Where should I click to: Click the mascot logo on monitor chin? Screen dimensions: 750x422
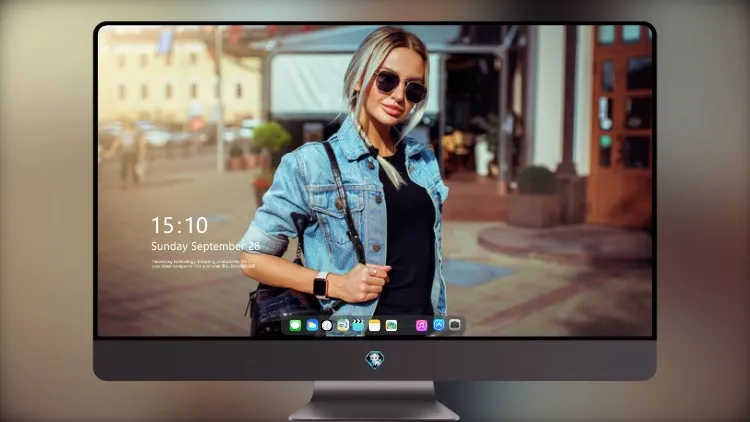(x=375, y=360)
